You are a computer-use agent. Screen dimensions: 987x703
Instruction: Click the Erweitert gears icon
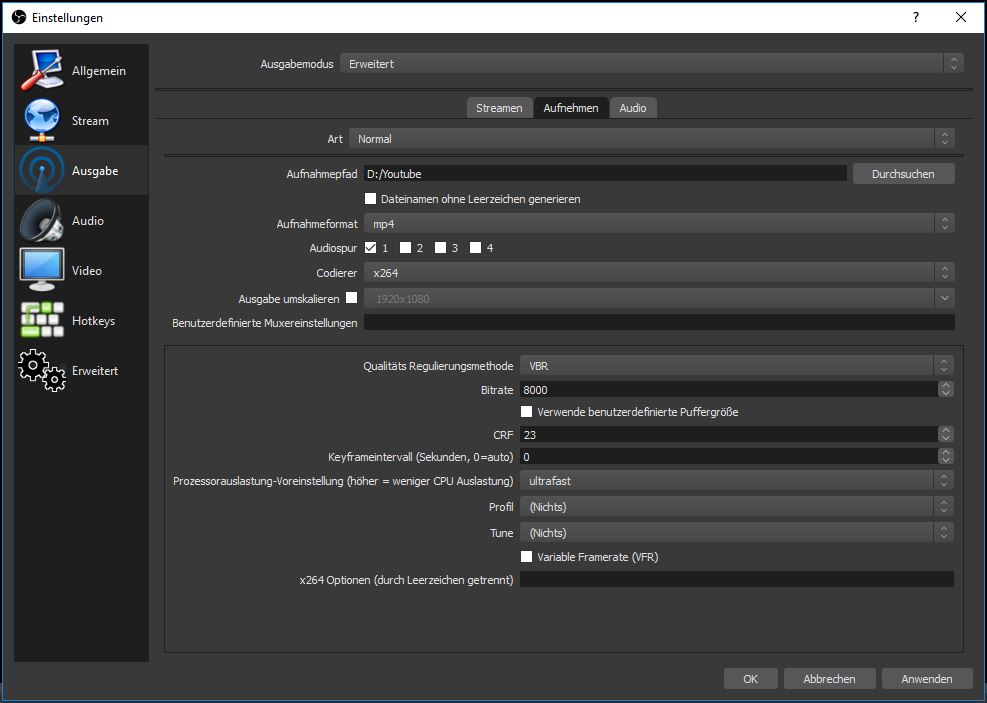42,371
